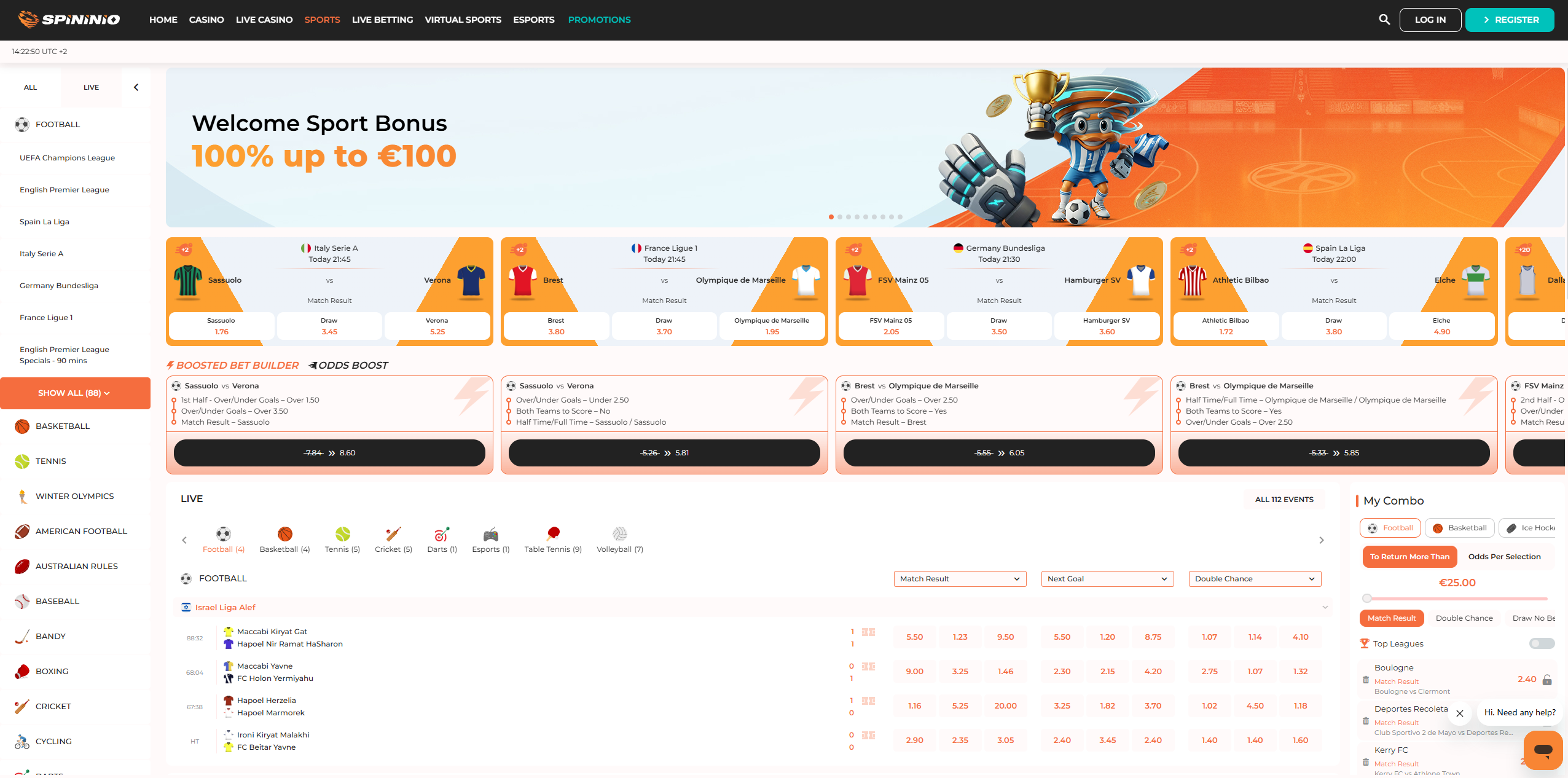Select the Football sport icon in sidebar
Image resolution: width=1568 pixels, height=778 pixels.
(22, 124)
